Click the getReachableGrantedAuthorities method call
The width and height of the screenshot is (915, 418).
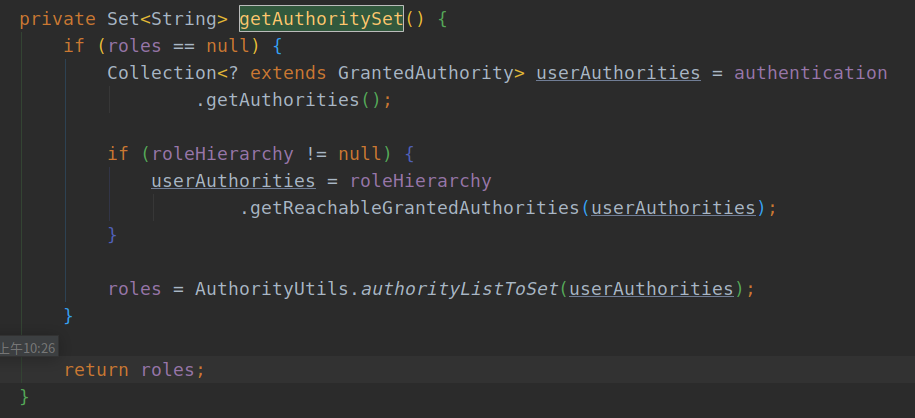(x=414, y=208)
